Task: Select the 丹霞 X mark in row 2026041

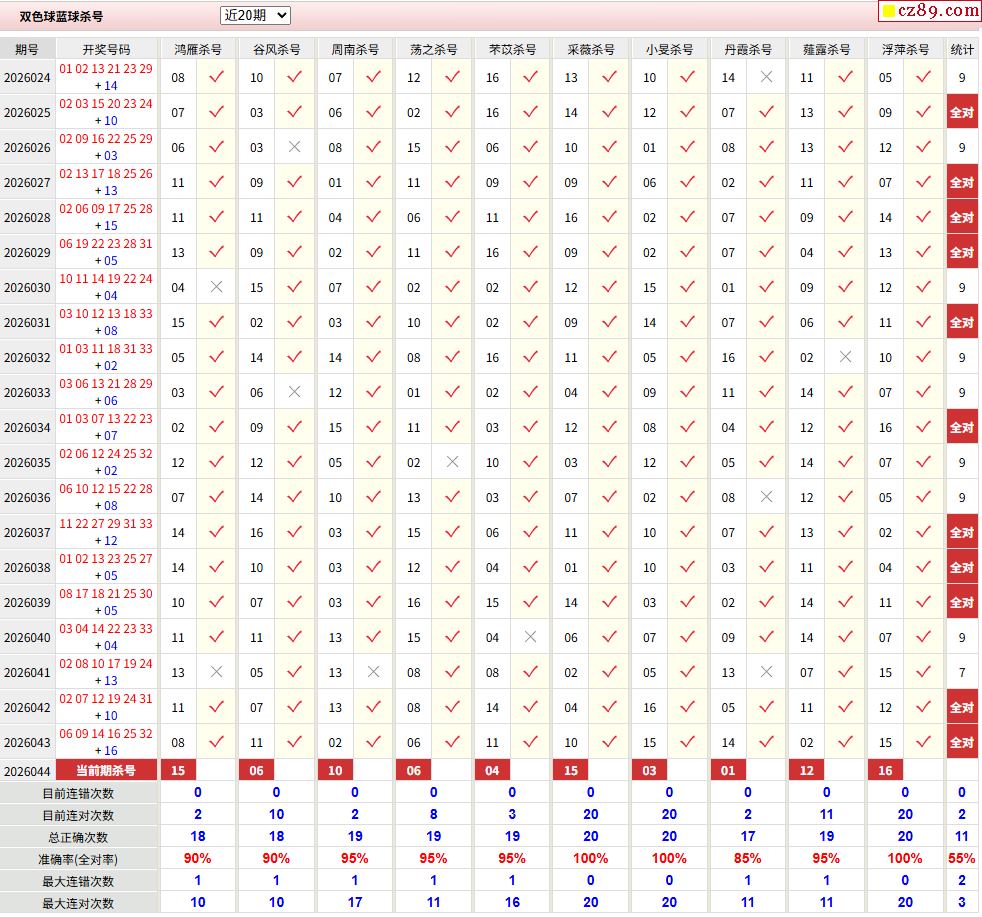Action: click(x=766, y=672)
